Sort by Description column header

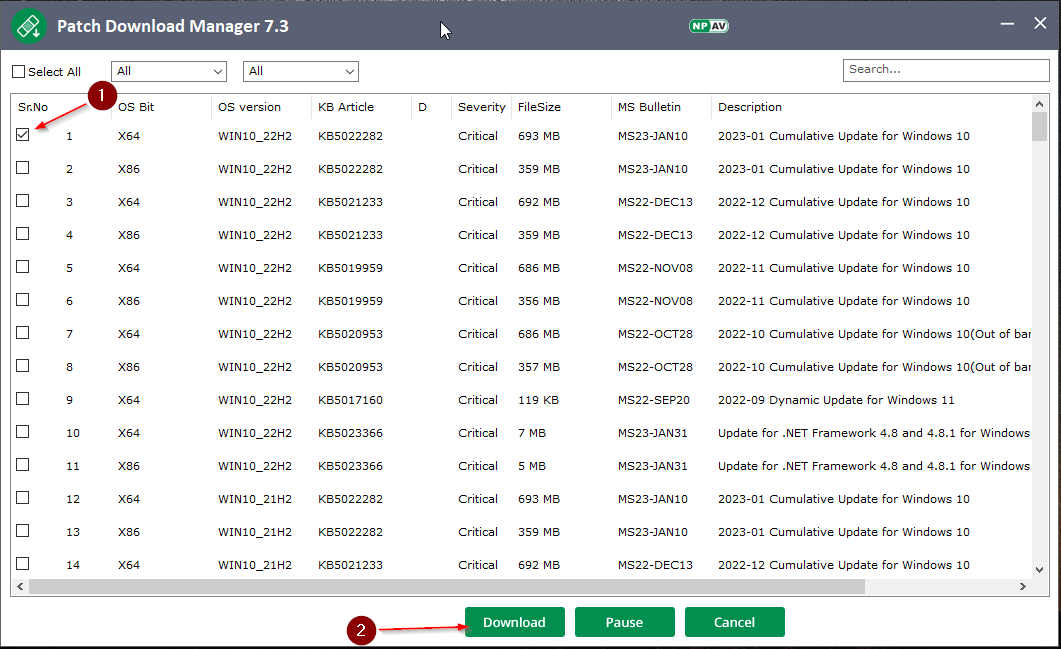[x=750, y=107]
